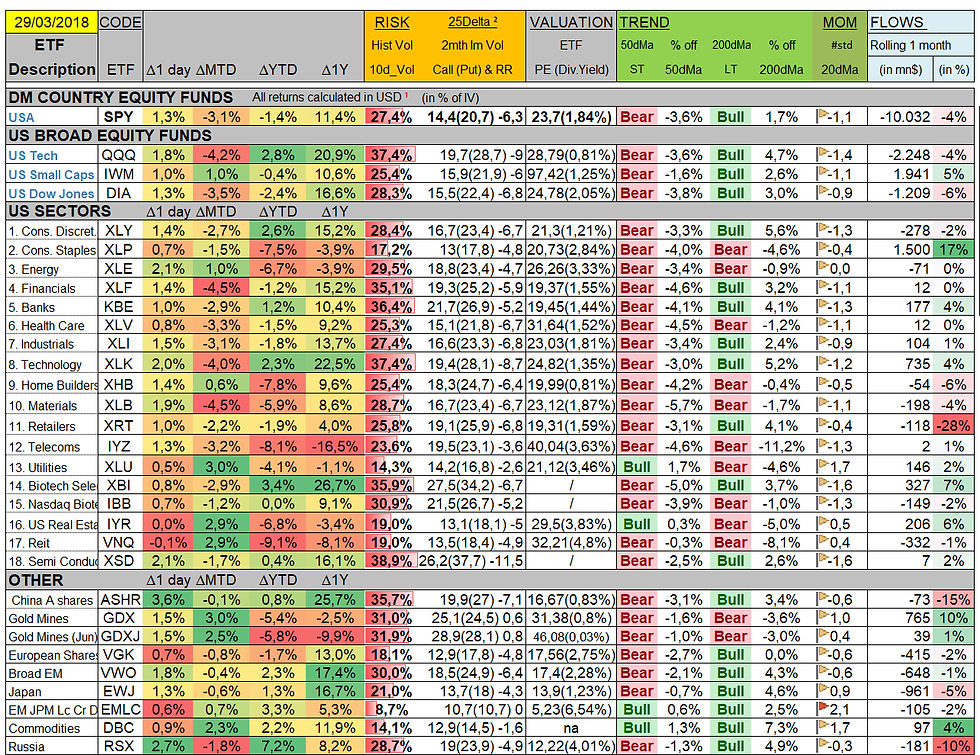980x755 pixels.
Task: Select the Bull trend cell in IYR row
Action: click(x=637, y=524)
